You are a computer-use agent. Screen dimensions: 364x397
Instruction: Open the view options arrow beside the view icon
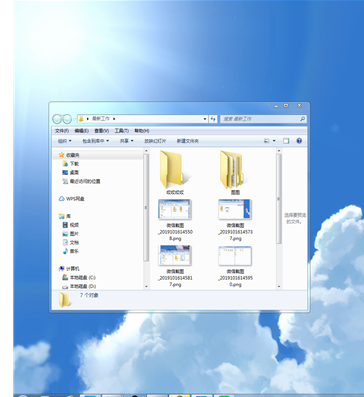[274, 141]
